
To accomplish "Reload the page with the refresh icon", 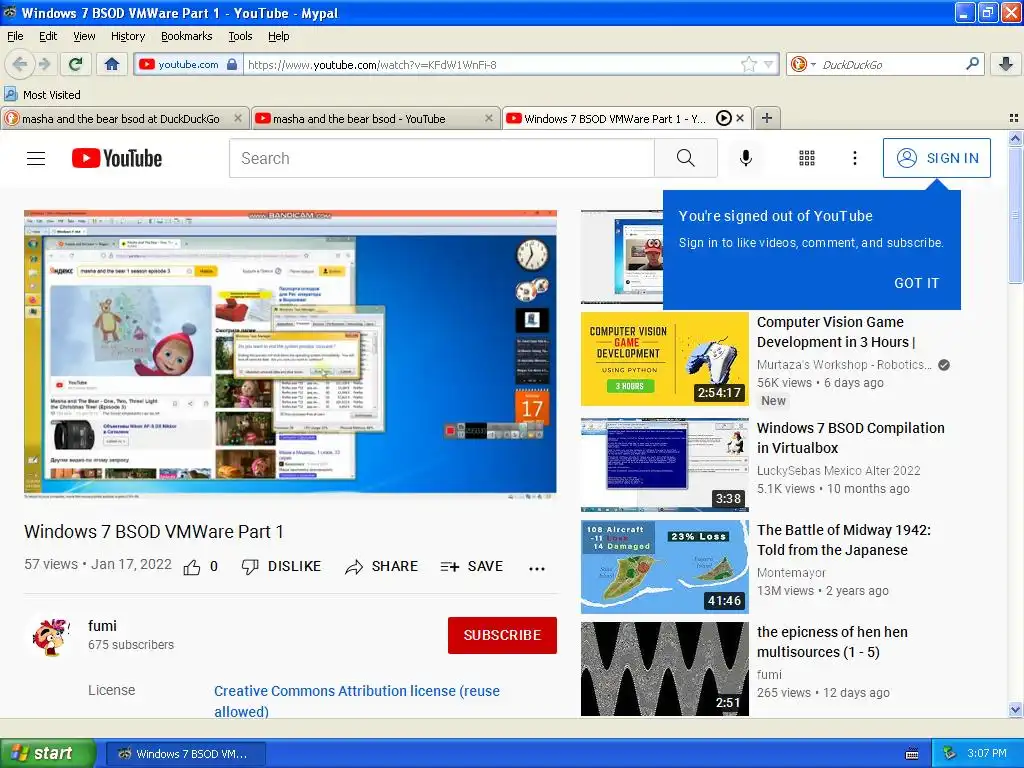I will [76, 64].
